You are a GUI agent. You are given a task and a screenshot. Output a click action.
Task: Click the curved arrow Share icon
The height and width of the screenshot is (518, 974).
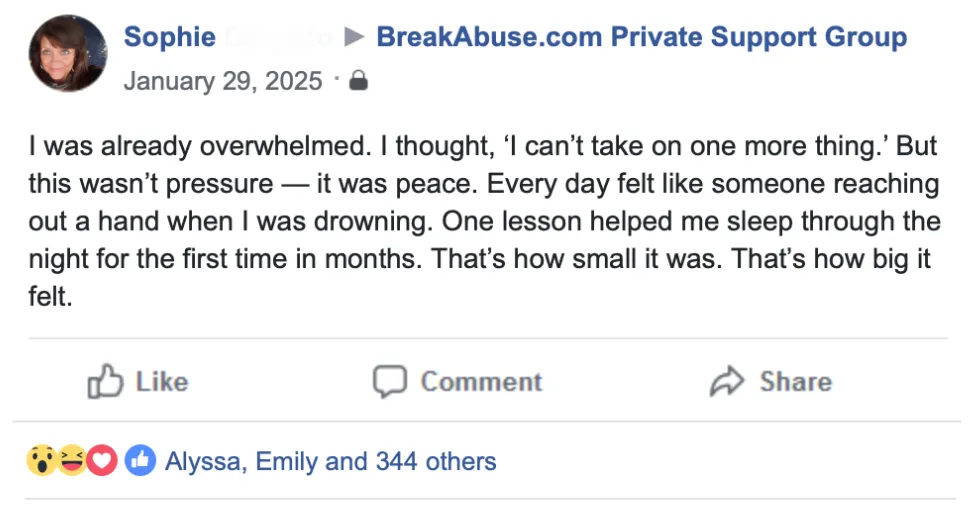pos(727,381)
